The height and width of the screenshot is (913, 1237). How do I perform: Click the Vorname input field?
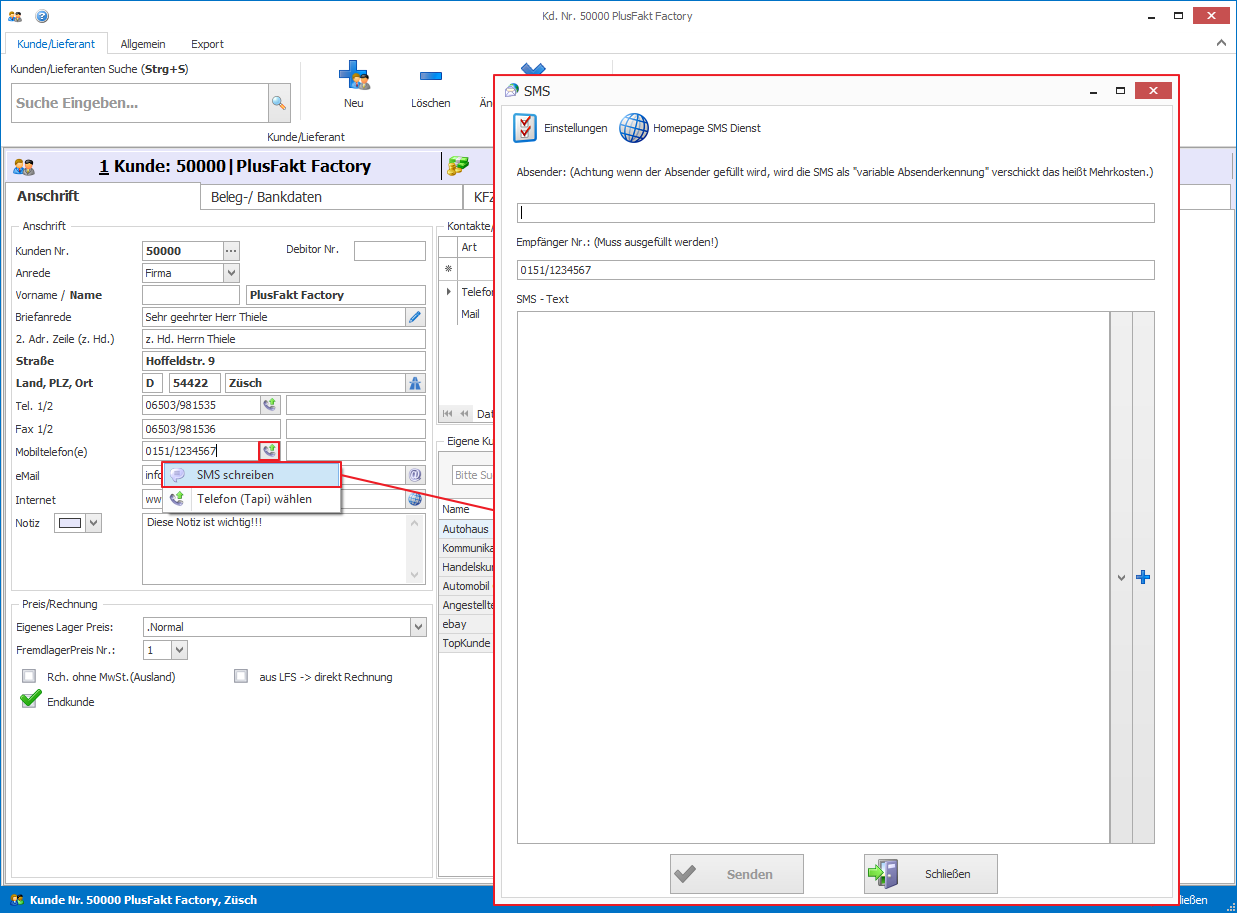pos(192,295)
